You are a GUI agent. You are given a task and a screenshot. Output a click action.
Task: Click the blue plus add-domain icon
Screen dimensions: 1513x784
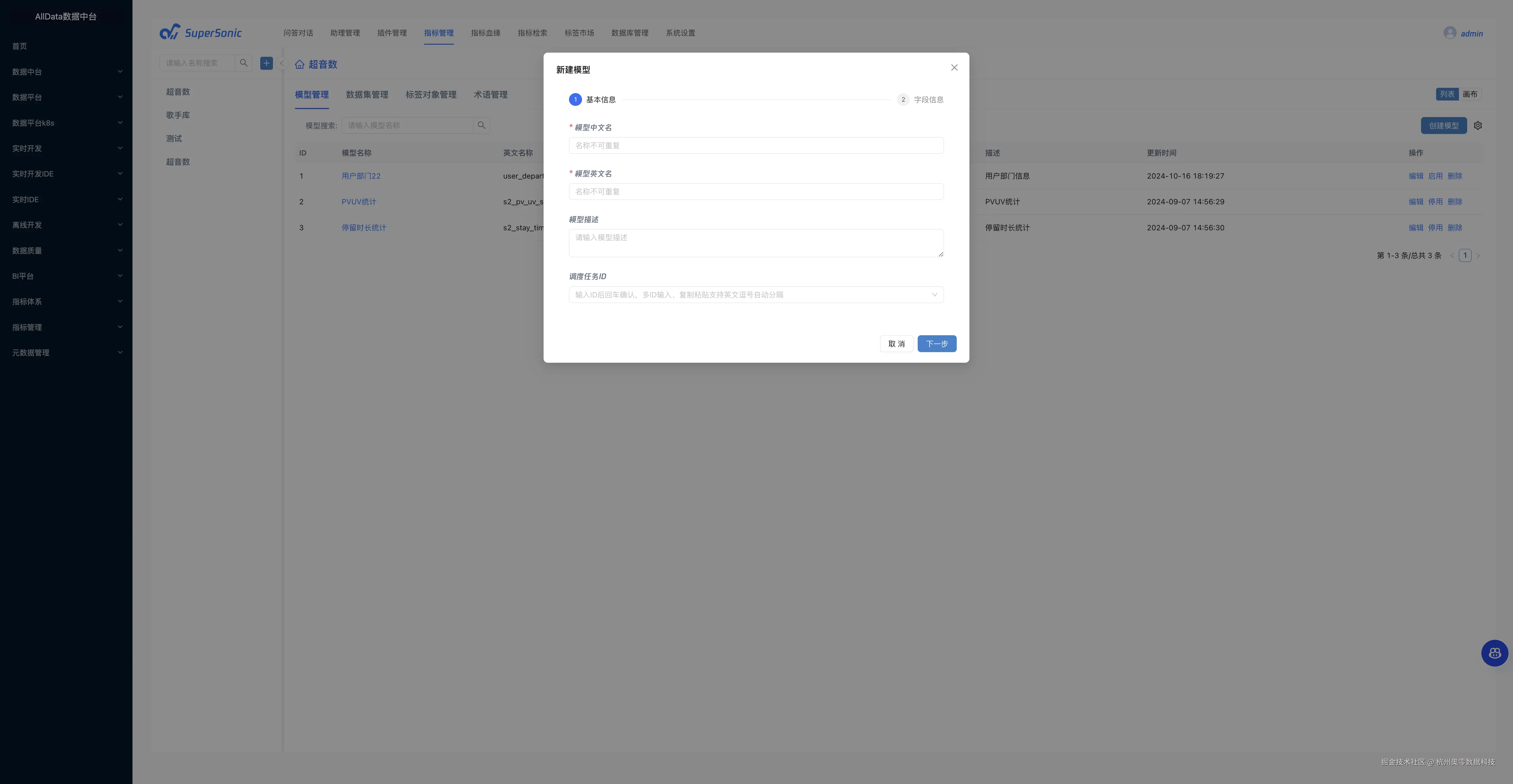[267, 63]
